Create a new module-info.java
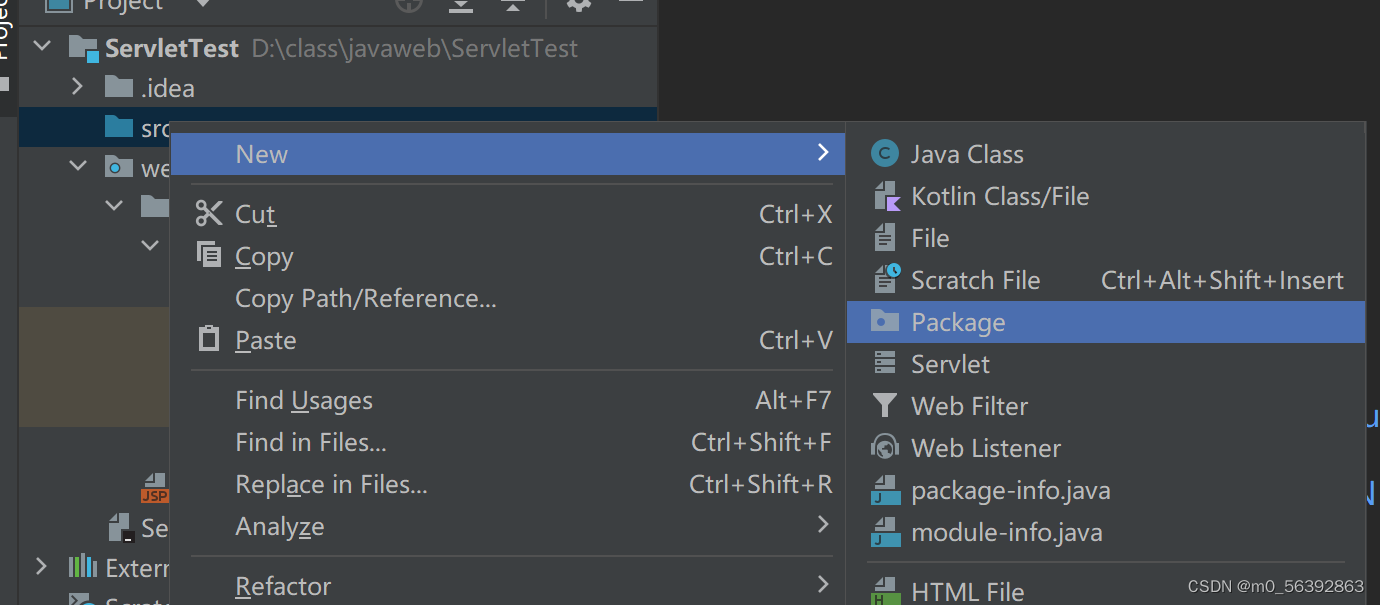This screenshot has width=1380, height=605. 1105,532
